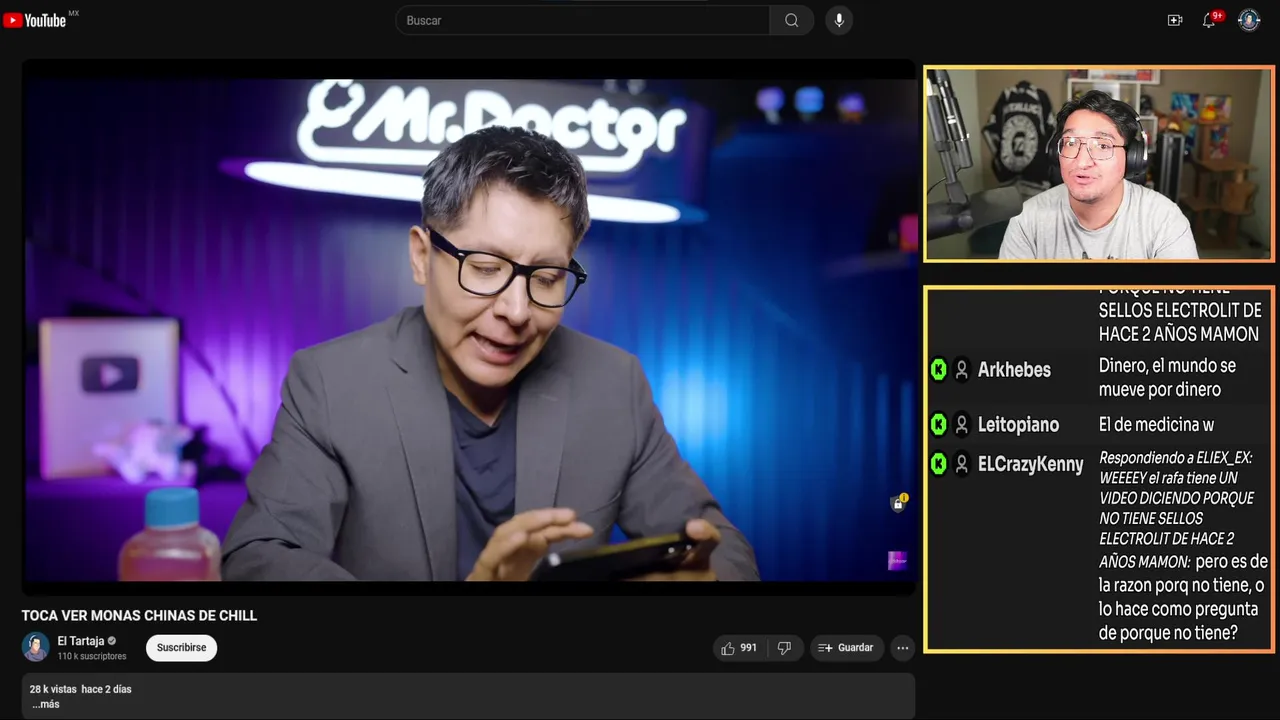Viewport: 1280px width, 720px height.
Task: Click message 'El de medicina w'
Action: pyautogui.click(x=1156, y=425)
